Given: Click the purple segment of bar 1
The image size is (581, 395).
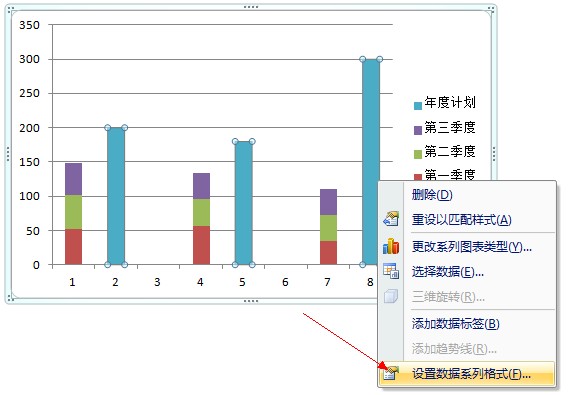Looking at the screenshot, I should tap(73, 179).
